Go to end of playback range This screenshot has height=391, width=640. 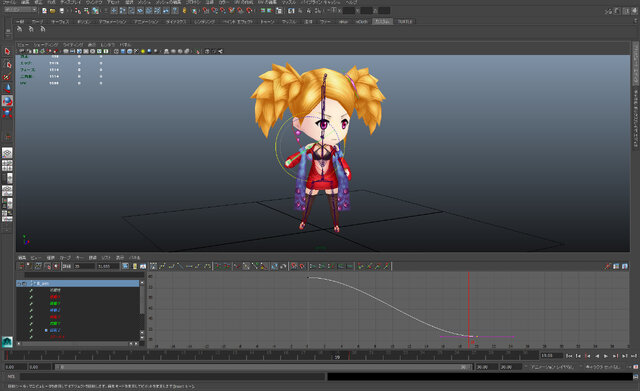click(x=634, y=356)
